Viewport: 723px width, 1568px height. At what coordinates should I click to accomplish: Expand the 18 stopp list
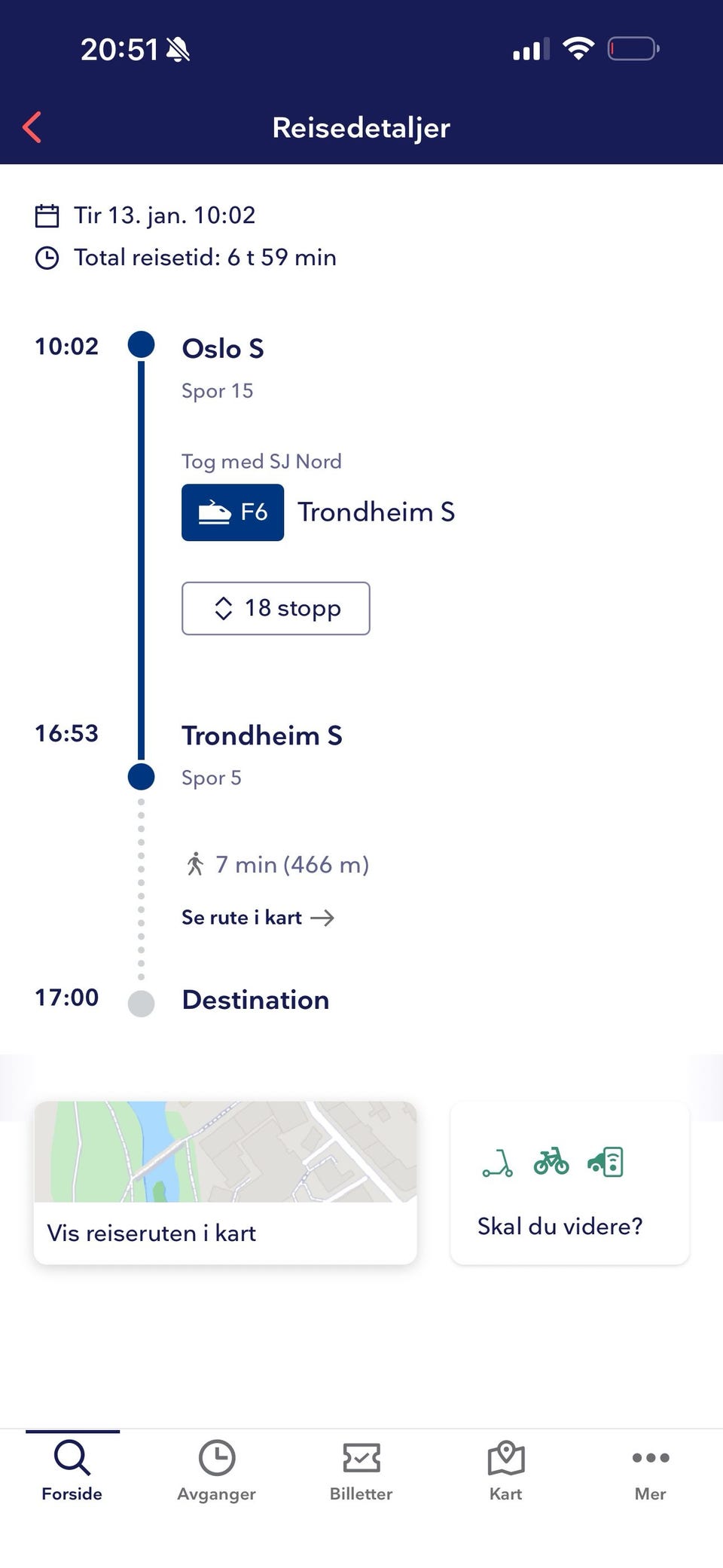point(276,608)
